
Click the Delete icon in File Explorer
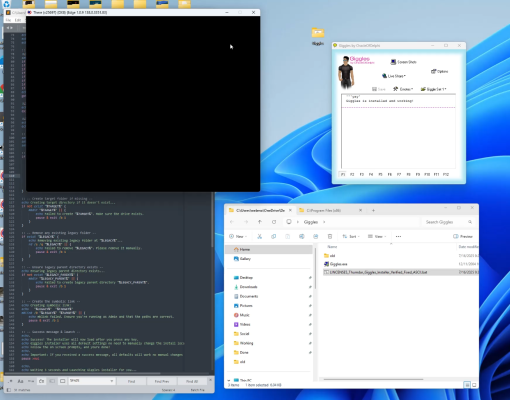(330, 236)
